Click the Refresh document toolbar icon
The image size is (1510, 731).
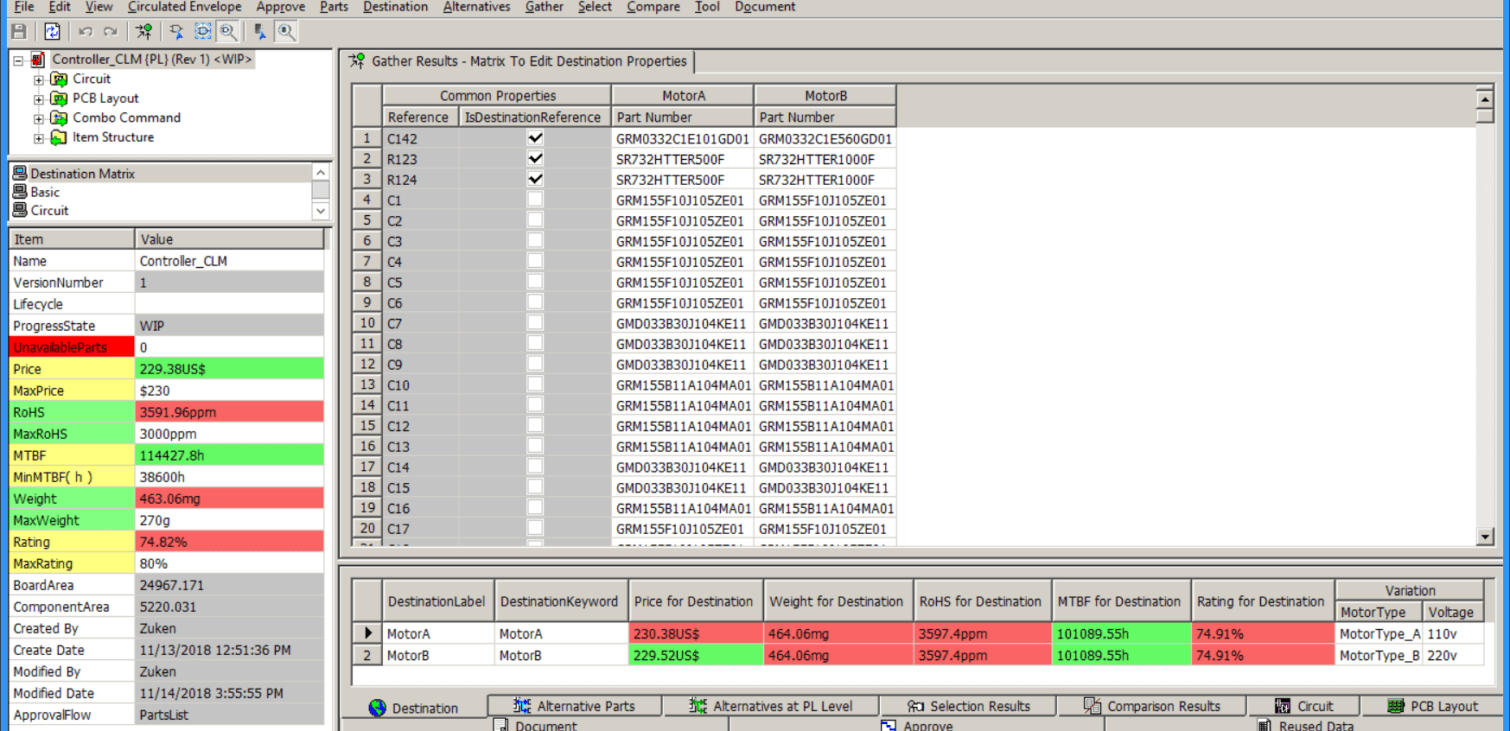pos(52,31)
